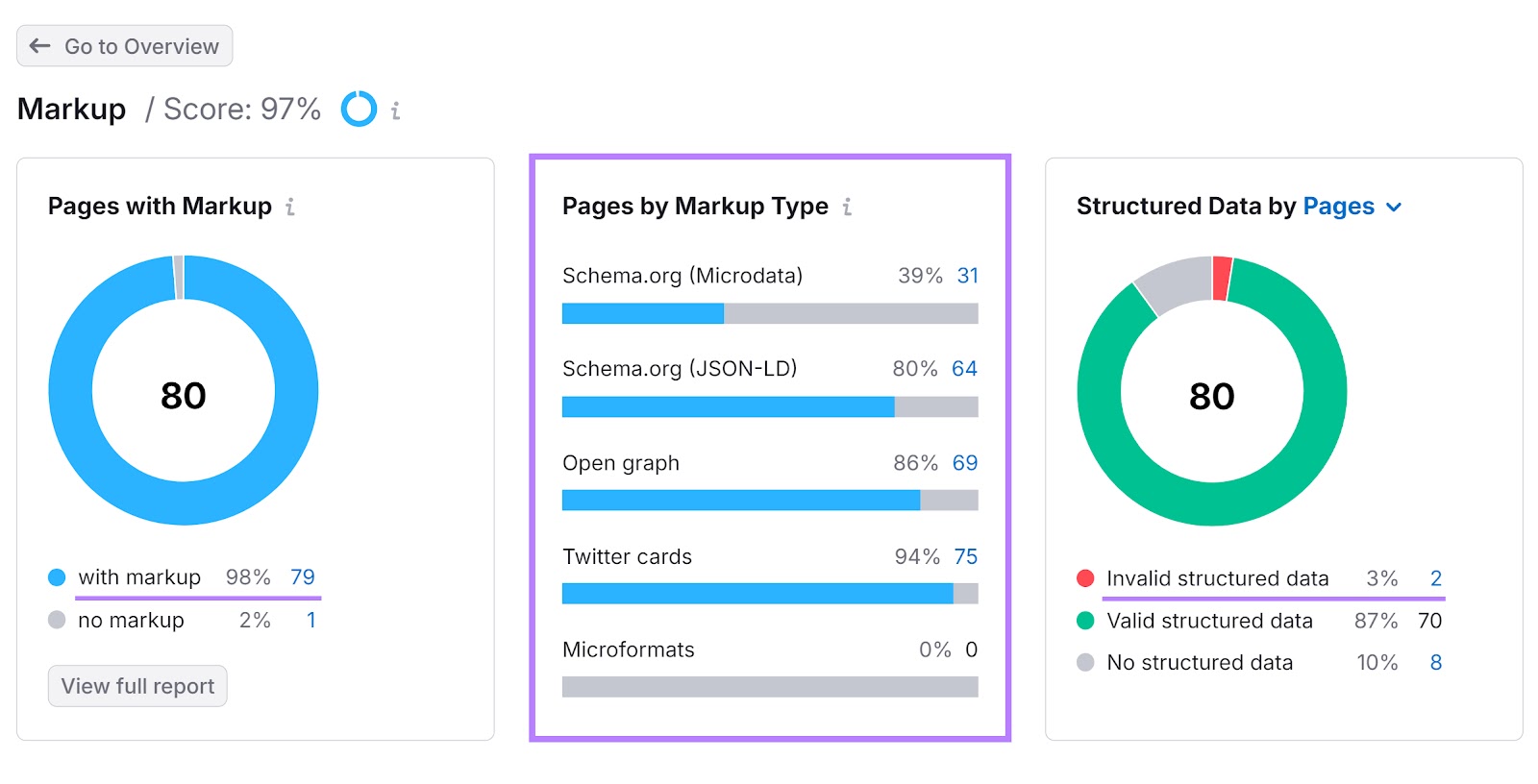Click the Twitter cards progress bar

769,594
